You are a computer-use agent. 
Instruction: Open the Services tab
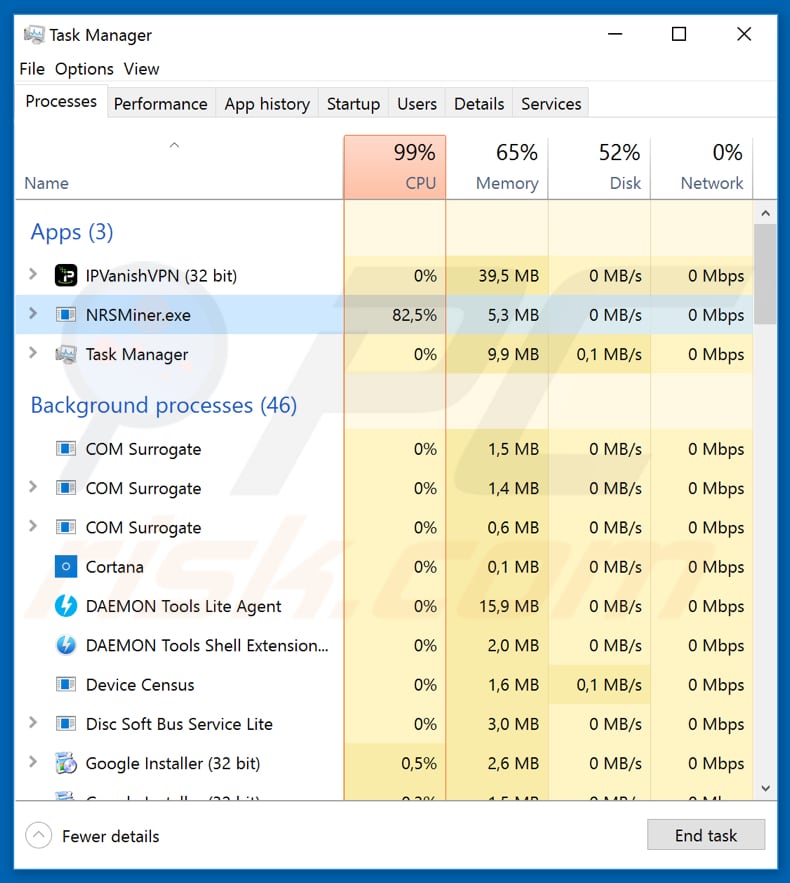point(551,104)
